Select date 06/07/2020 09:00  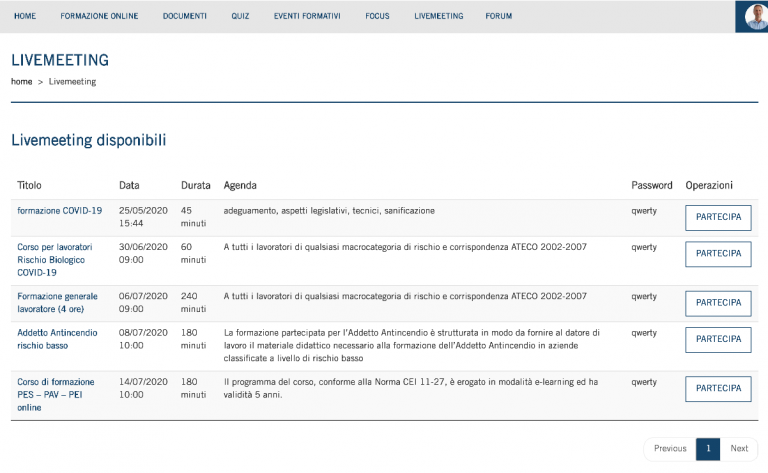[143, 303]
